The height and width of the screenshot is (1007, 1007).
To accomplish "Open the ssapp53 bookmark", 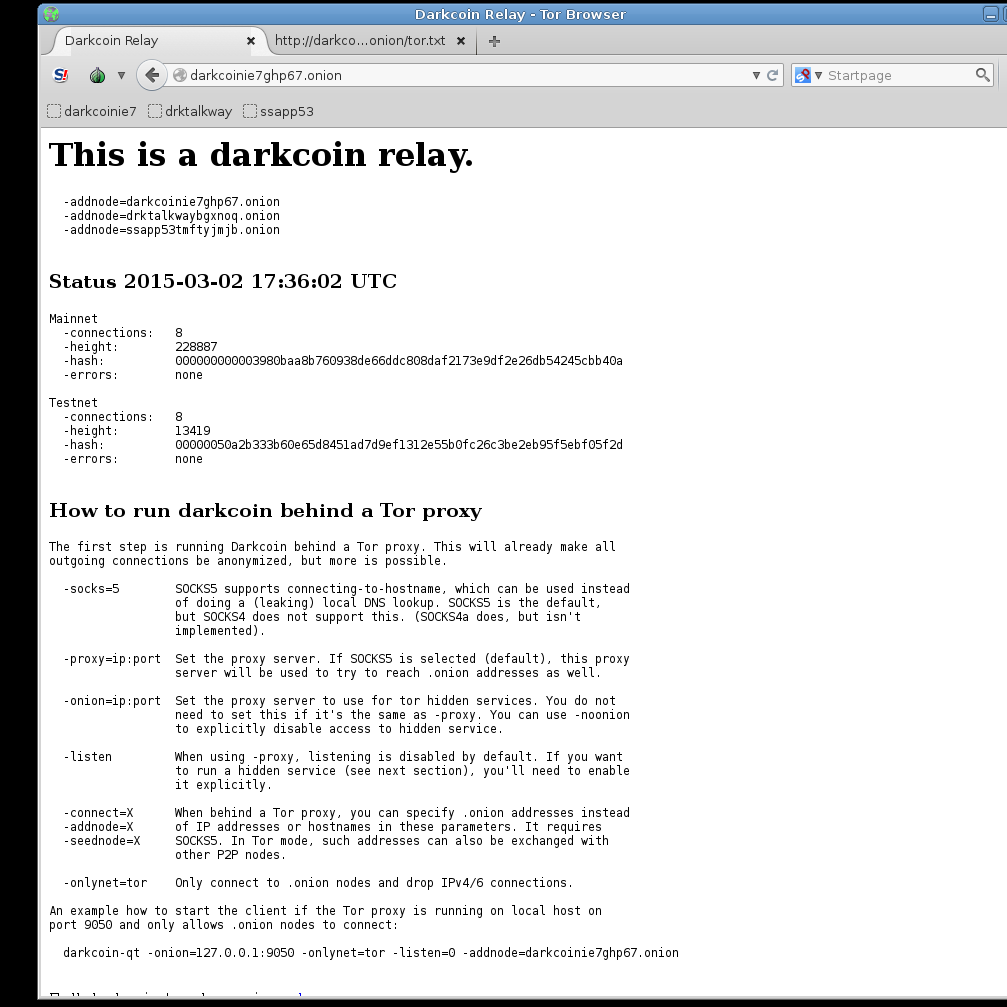I will (x=279, y=111).
